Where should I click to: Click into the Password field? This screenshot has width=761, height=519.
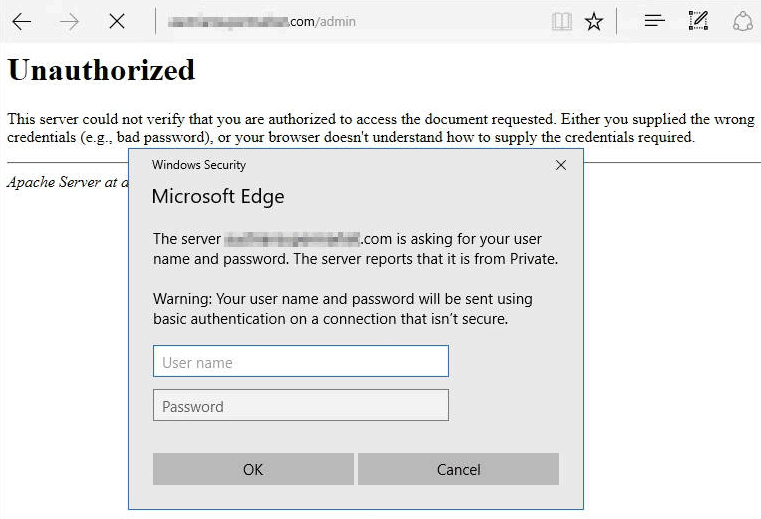[300, 406]
